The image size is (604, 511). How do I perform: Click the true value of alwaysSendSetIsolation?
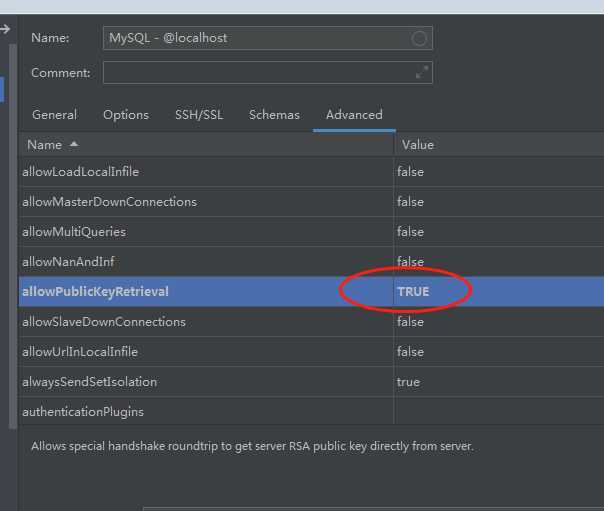click(x=408, y=382)
